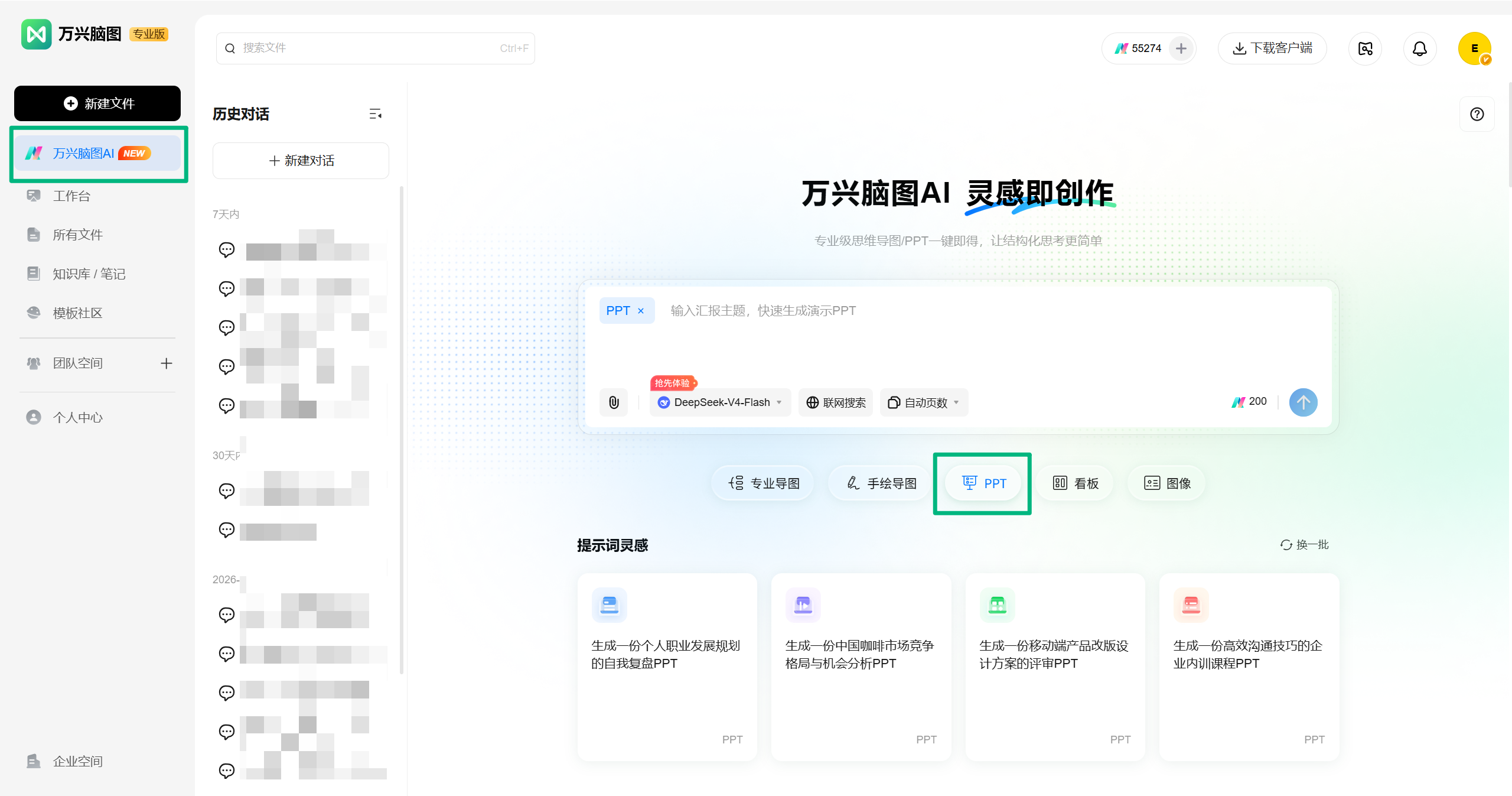Open the 移动端产品改版 PPT prompt card
1512x796 pixels.
point(1055,667)
